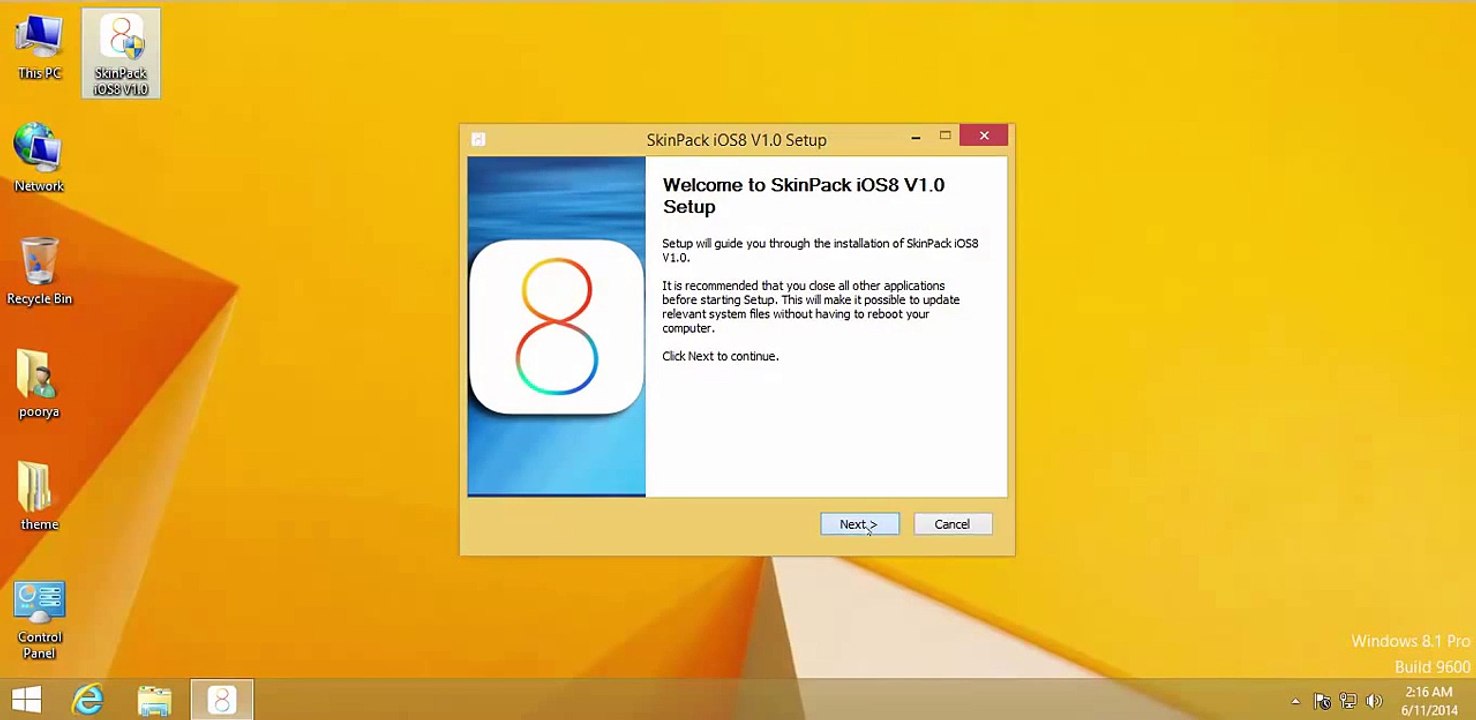Select the Network desktop icon
This screenshot has height=720, width=1476.
pyautogui.click(x=39, y=158)
